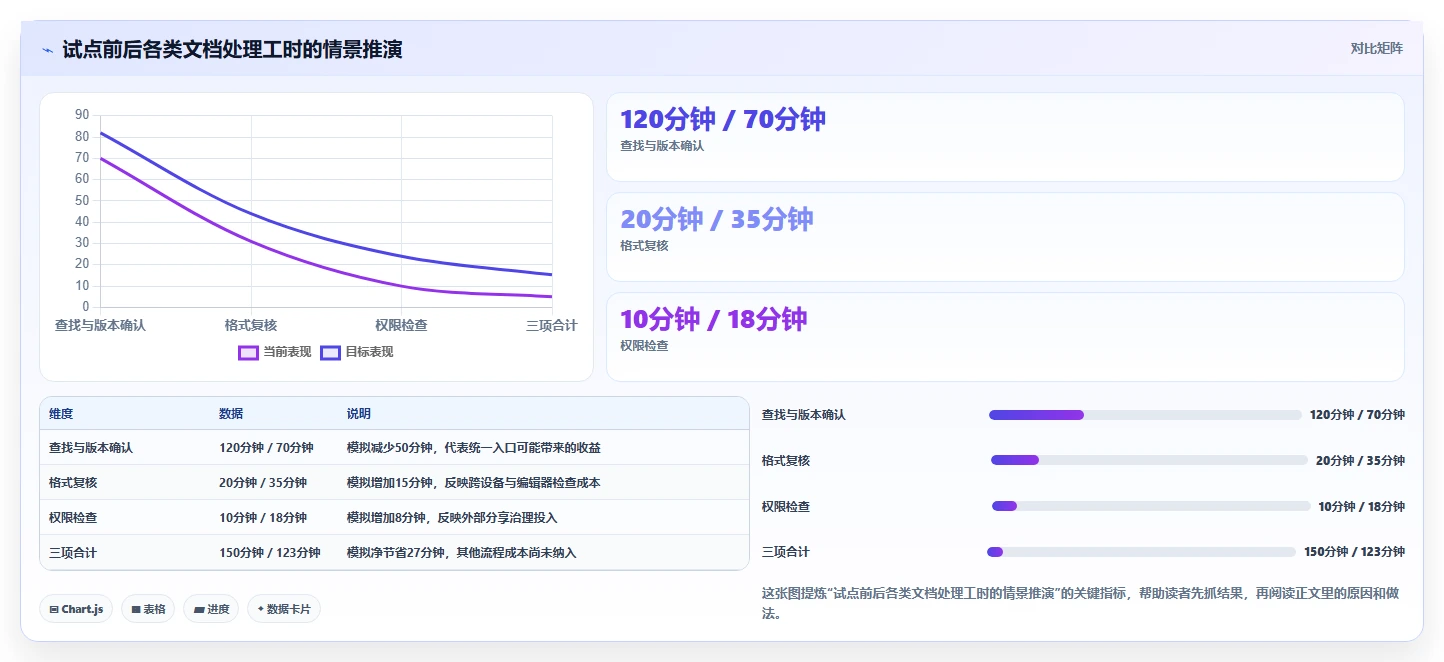Viewport: 1444px width, 662px height.
Task: Click the description 模拟增加8分钟
Action: click(452, 518)
